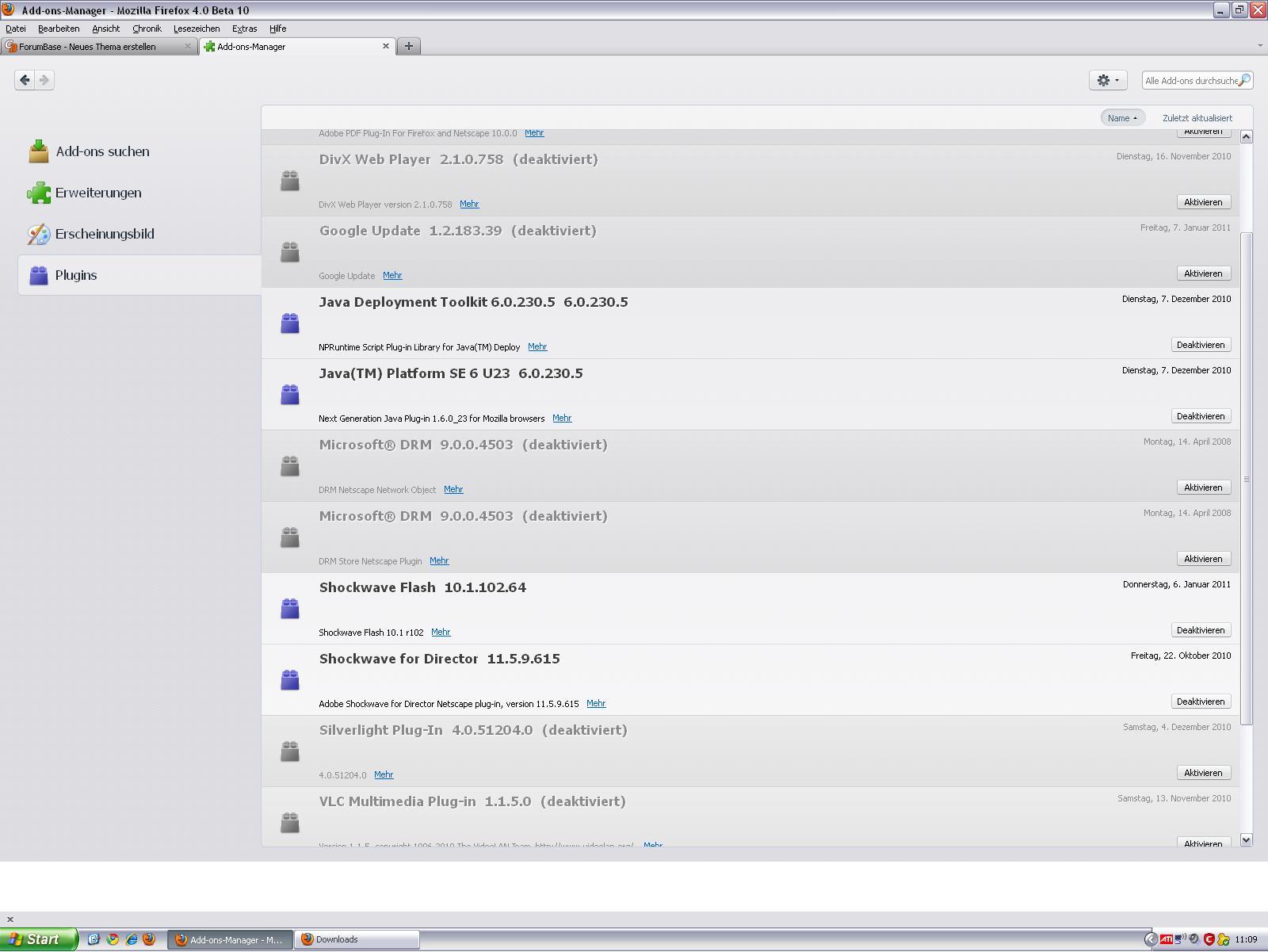Deactivate Shockwave for Director plugin

tap(1201, 702)
